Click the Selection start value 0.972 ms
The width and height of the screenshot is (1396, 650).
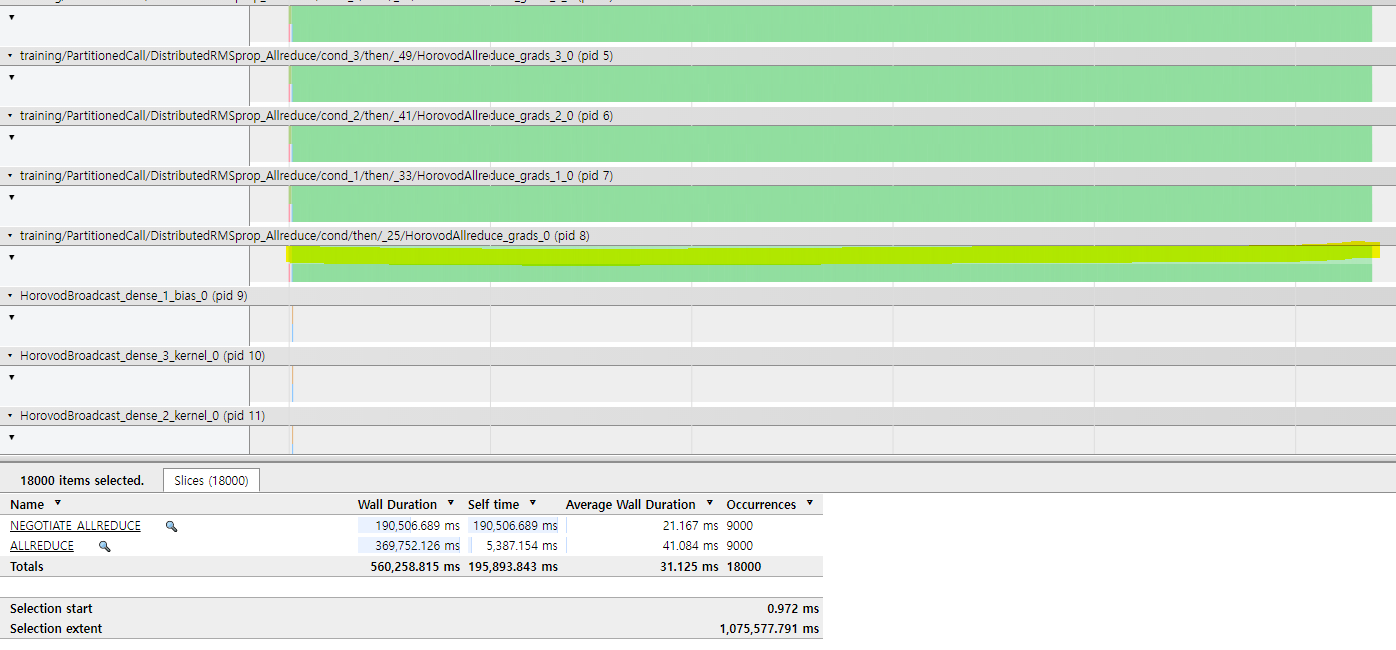point(793,609)
